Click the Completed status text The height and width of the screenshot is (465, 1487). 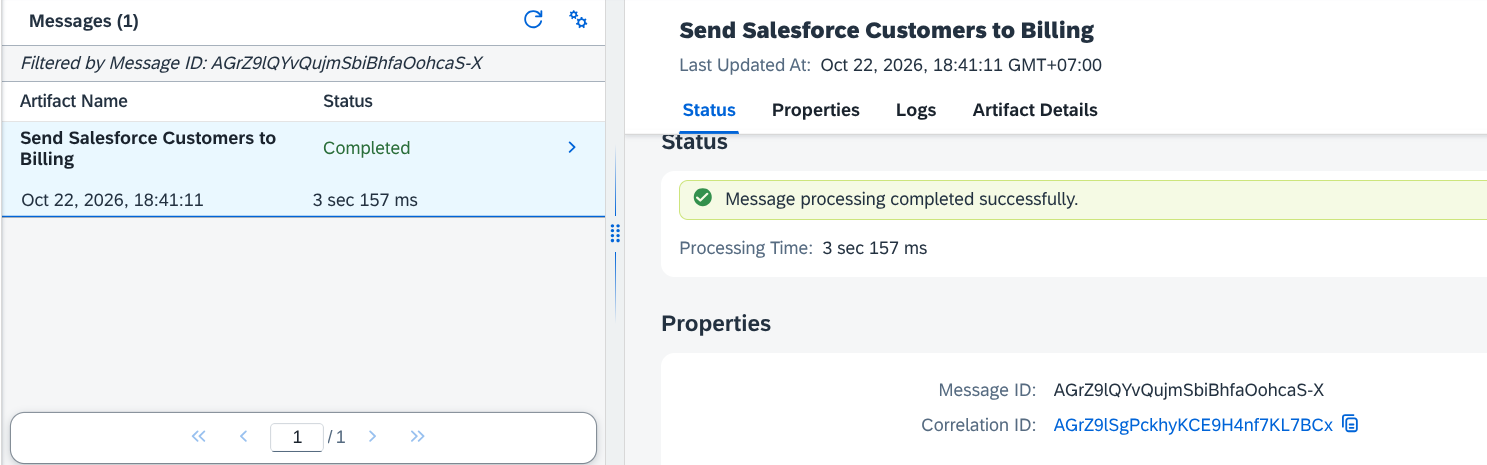coord(367,148)
